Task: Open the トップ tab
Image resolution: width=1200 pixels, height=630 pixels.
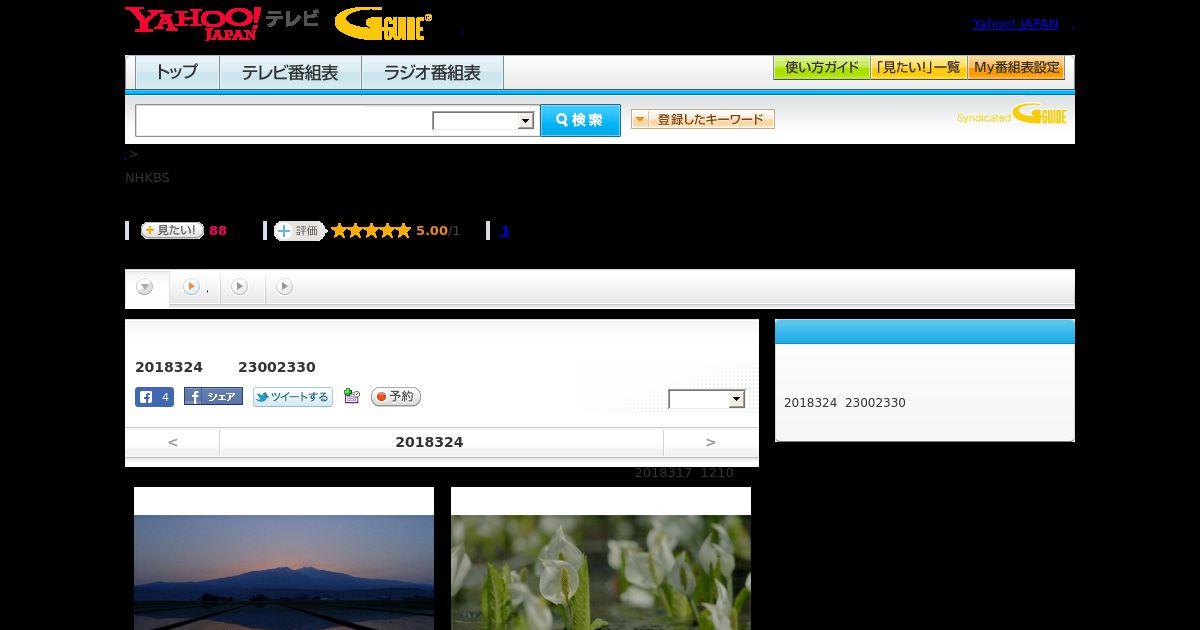Action: pyautogui.click(x=177, y=72)
